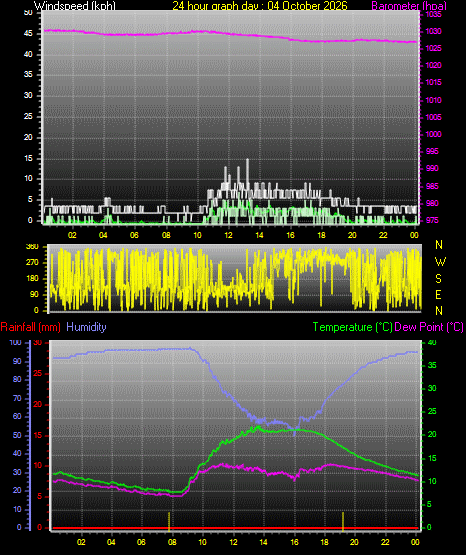Click the 15 windspeed scale value

(x=28, y=158)
